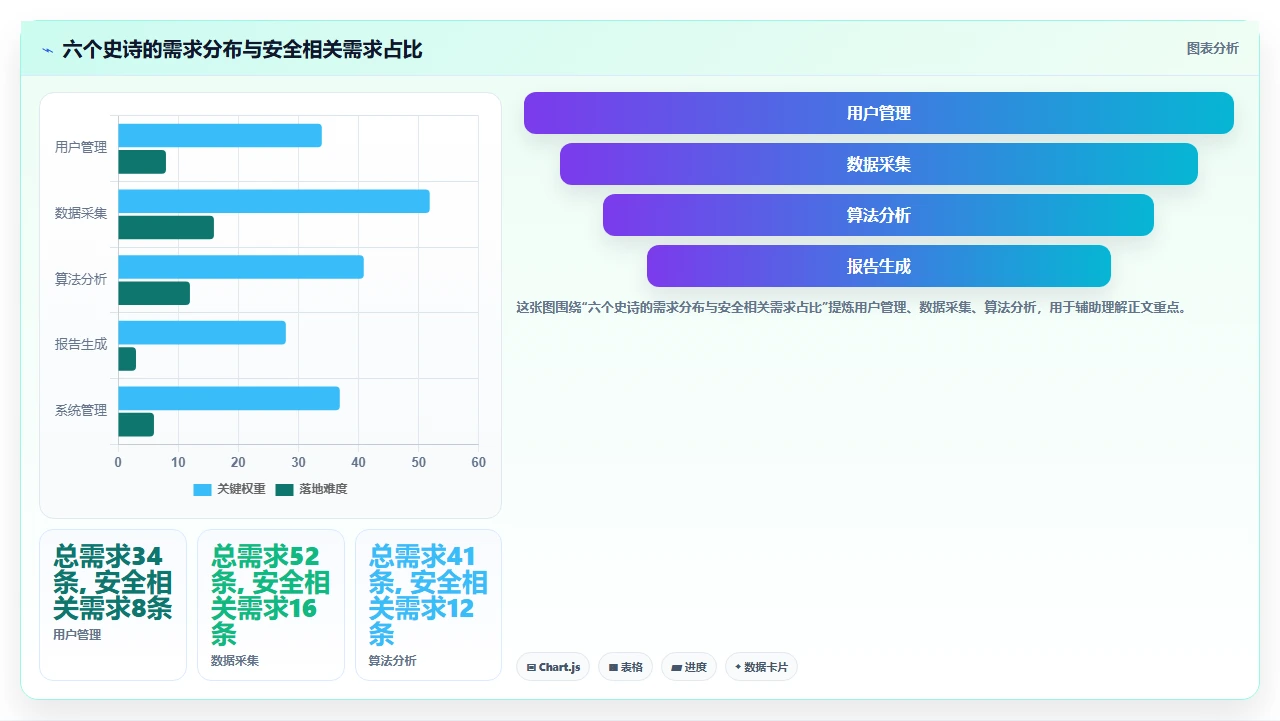Click the 图表分析 label in header

[1212, 48]
